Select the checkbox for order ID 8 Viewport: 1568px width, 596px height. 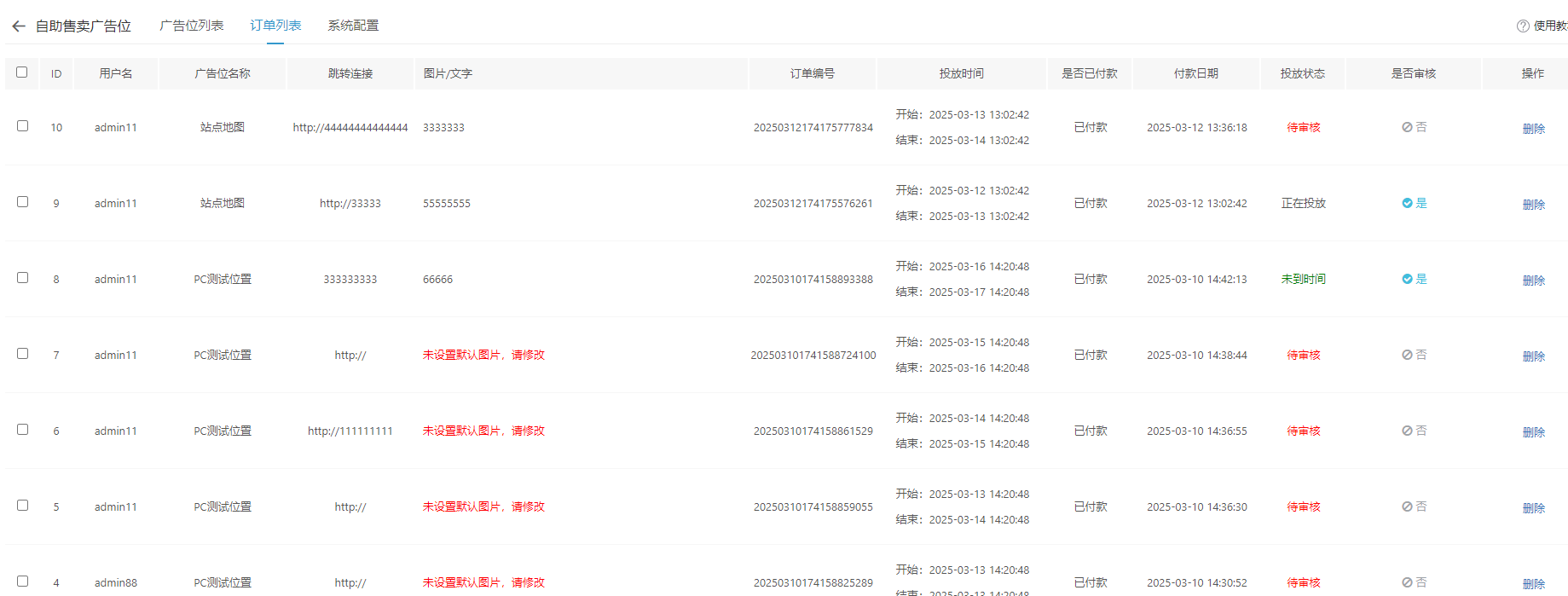click(x=23, y=278)
